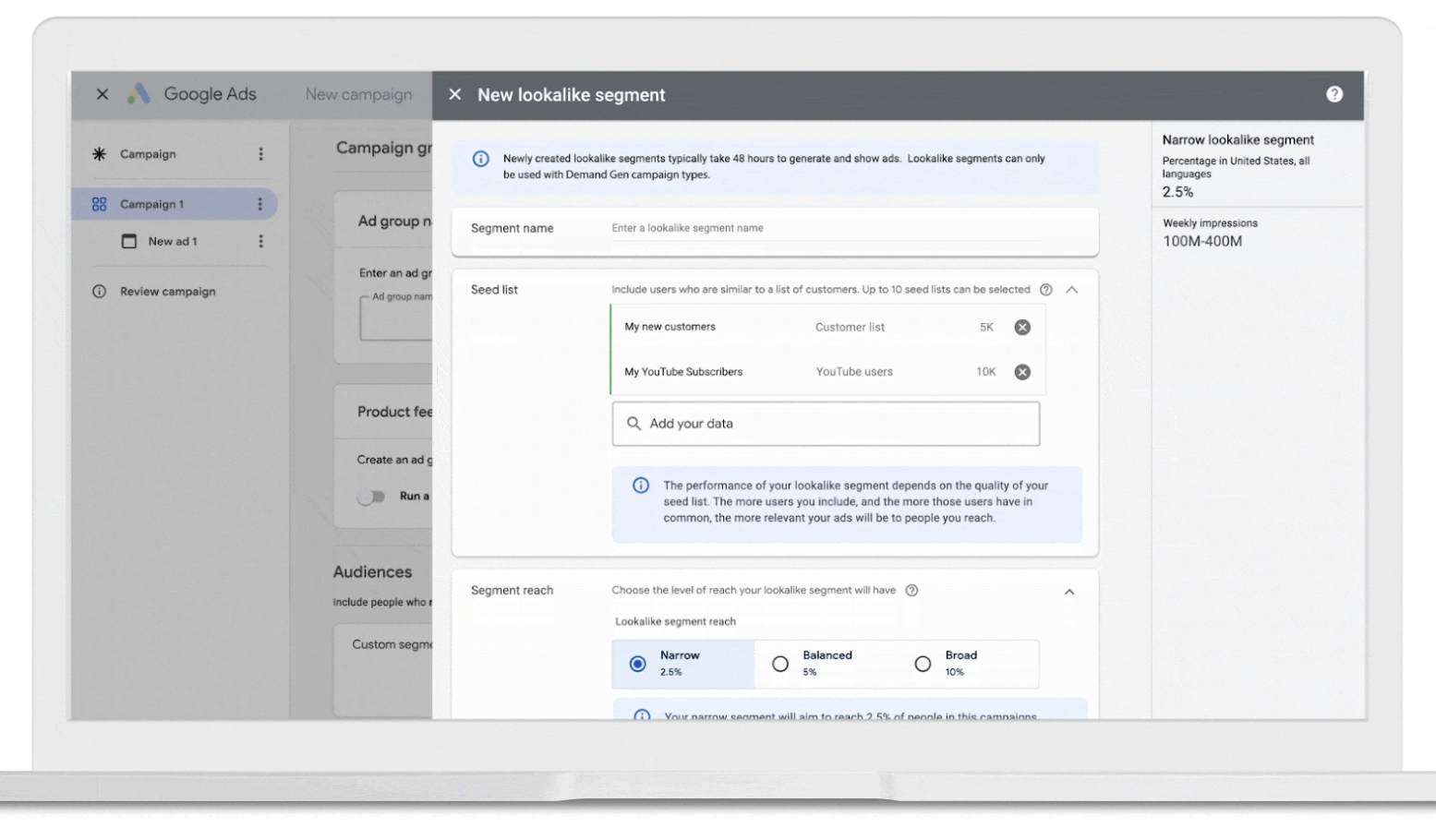The image size is (1436, 840).
Task: Remove My YouTube Subscribers seed list
Action: (x=1022, y=372)
